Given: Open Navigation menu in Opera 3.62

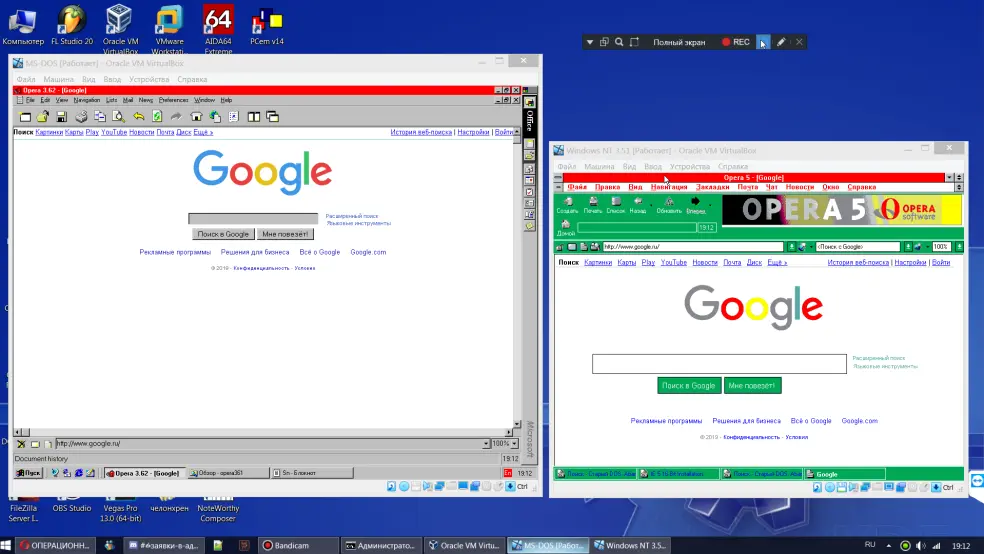Looking at the screenshot, I should click(87, 100).
